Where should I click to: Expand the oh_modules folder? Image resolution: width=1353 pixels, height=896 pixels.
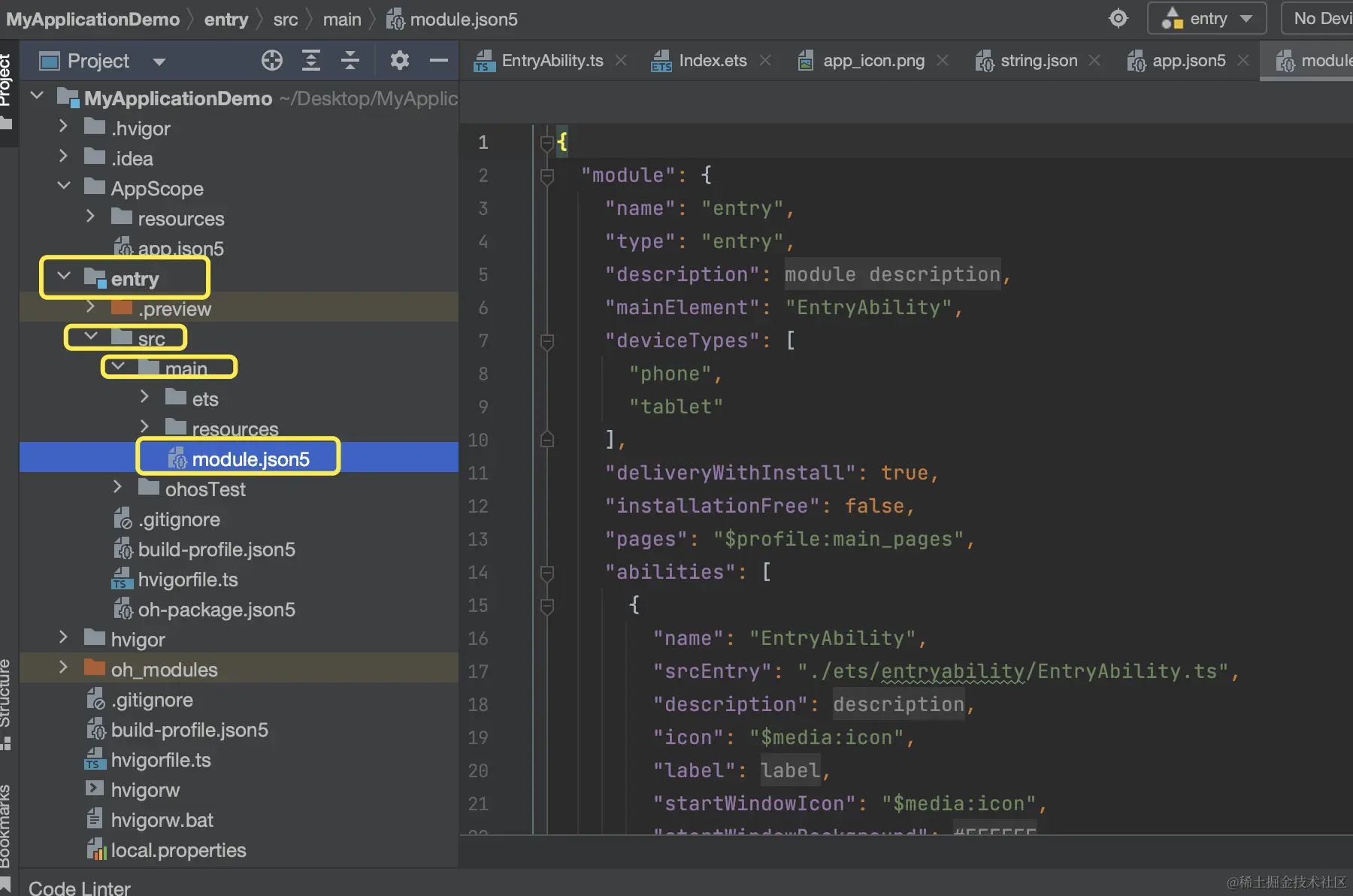coord(64,667)
